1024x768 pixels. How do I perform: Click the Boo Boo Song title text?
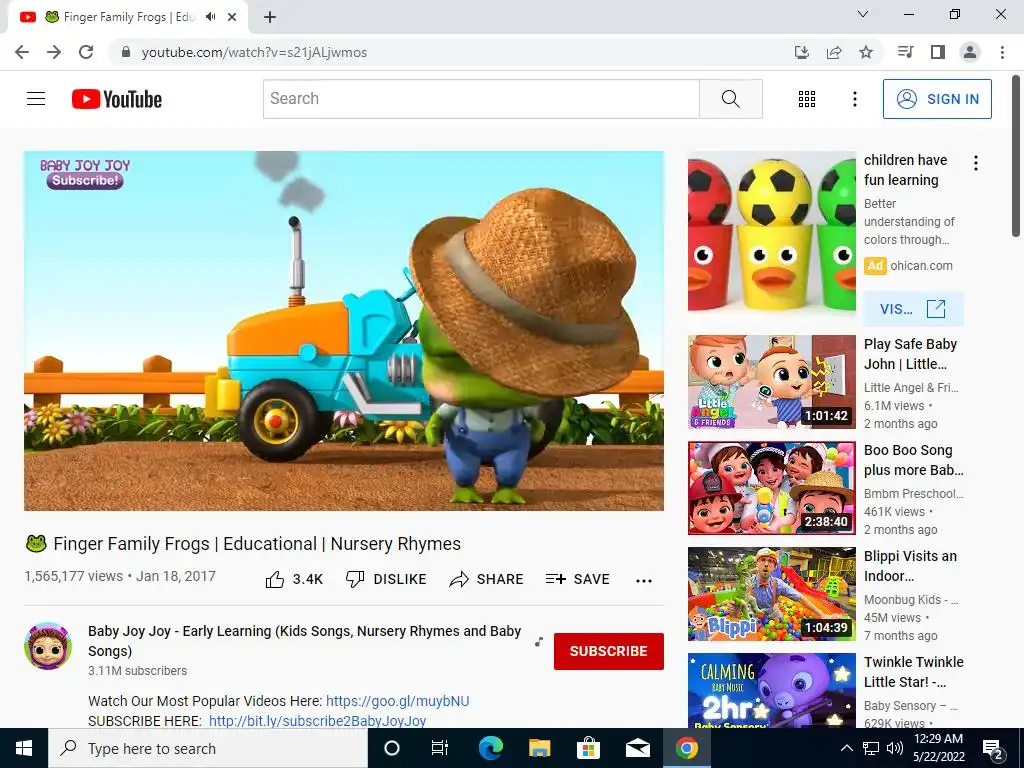914,460
